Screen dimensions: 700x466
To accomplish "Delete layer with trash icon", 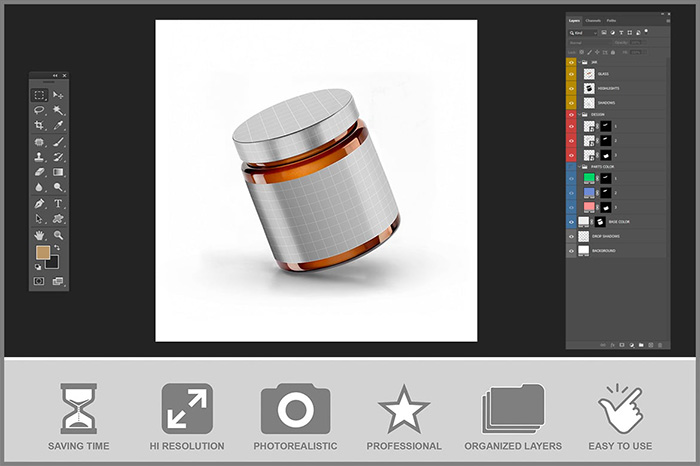I will (660, 345).
